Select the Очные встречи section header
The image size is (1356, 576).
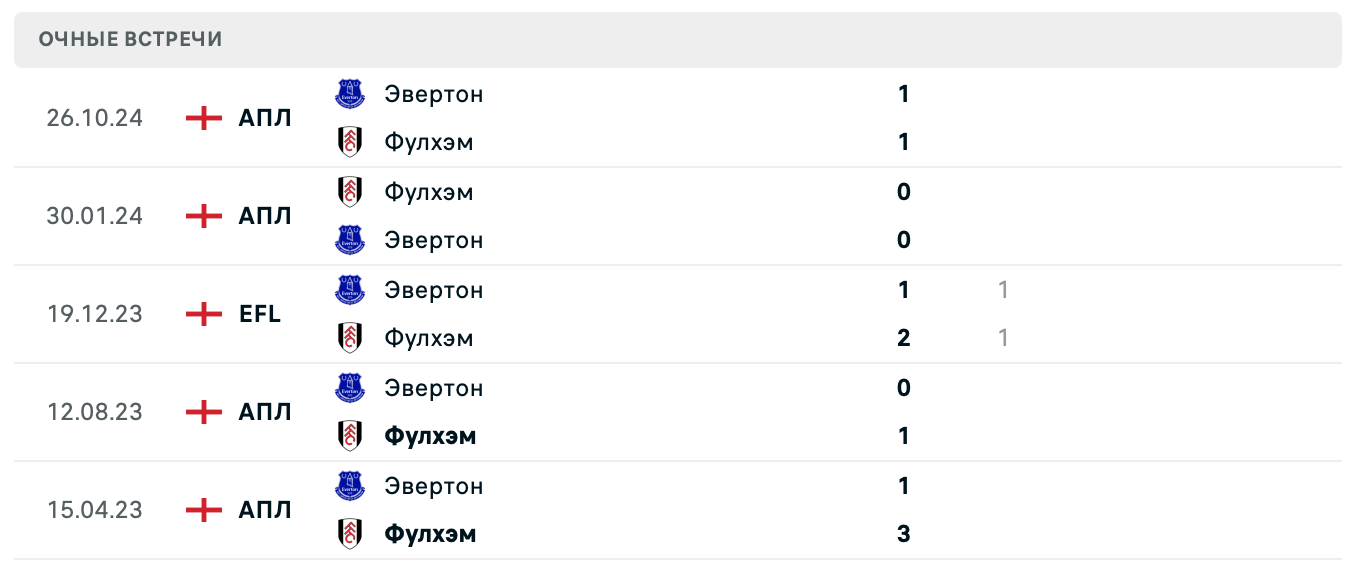pos(131,40)
